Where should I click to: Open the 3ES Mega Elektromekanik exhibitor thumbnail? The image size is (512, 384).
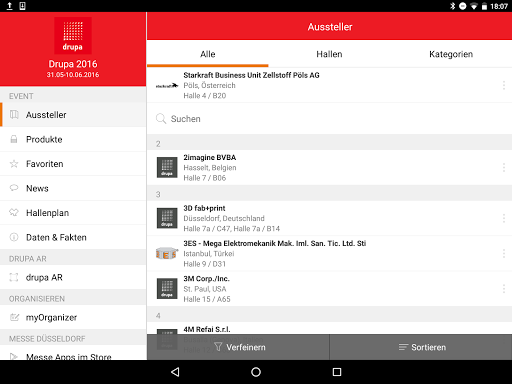pyautogui.click(x=167, y=254)
